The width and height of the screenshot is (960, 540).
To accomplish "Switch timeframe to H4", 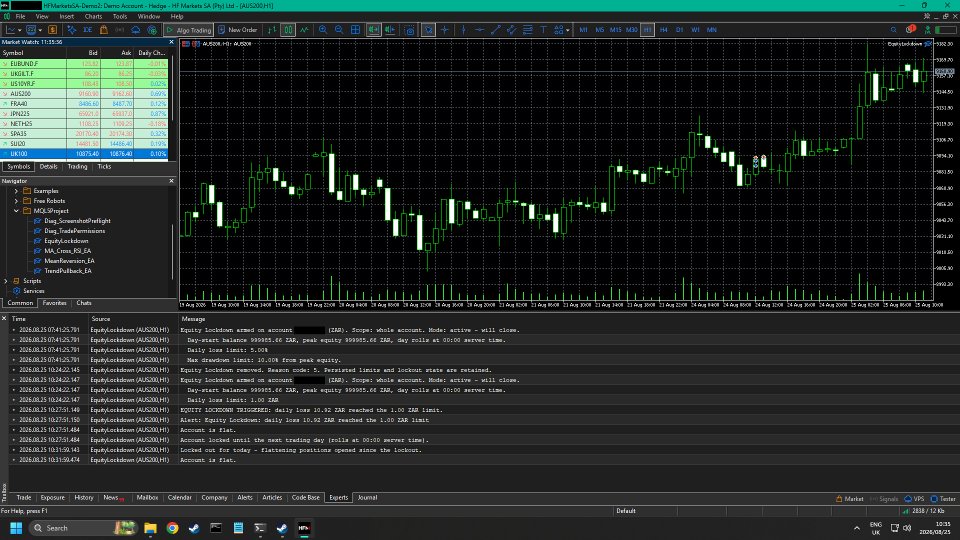I will [x=664, y=29].
